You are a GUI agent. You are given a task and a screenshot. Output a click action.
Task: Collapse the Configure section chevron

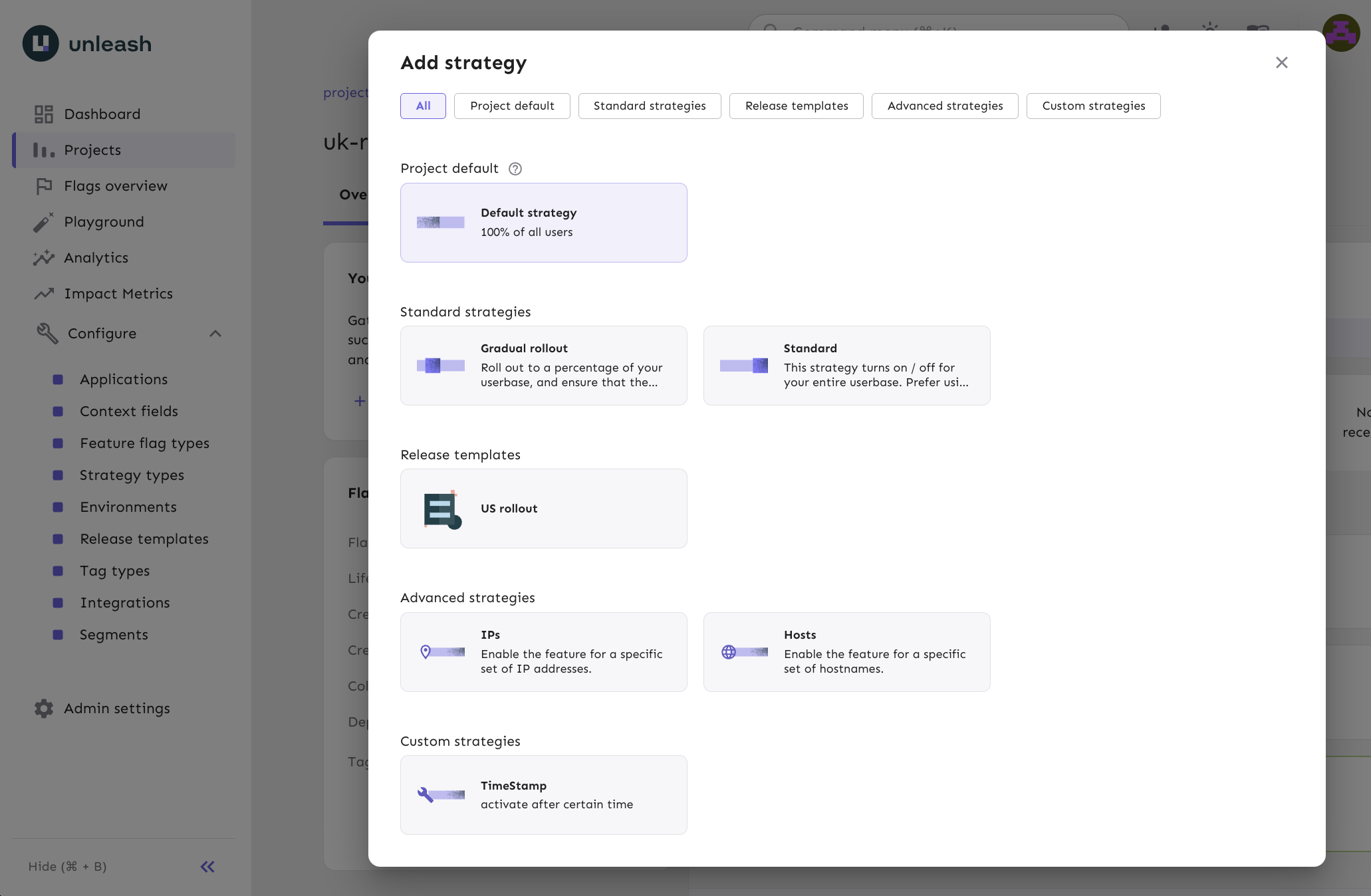(x=215, y=334)
